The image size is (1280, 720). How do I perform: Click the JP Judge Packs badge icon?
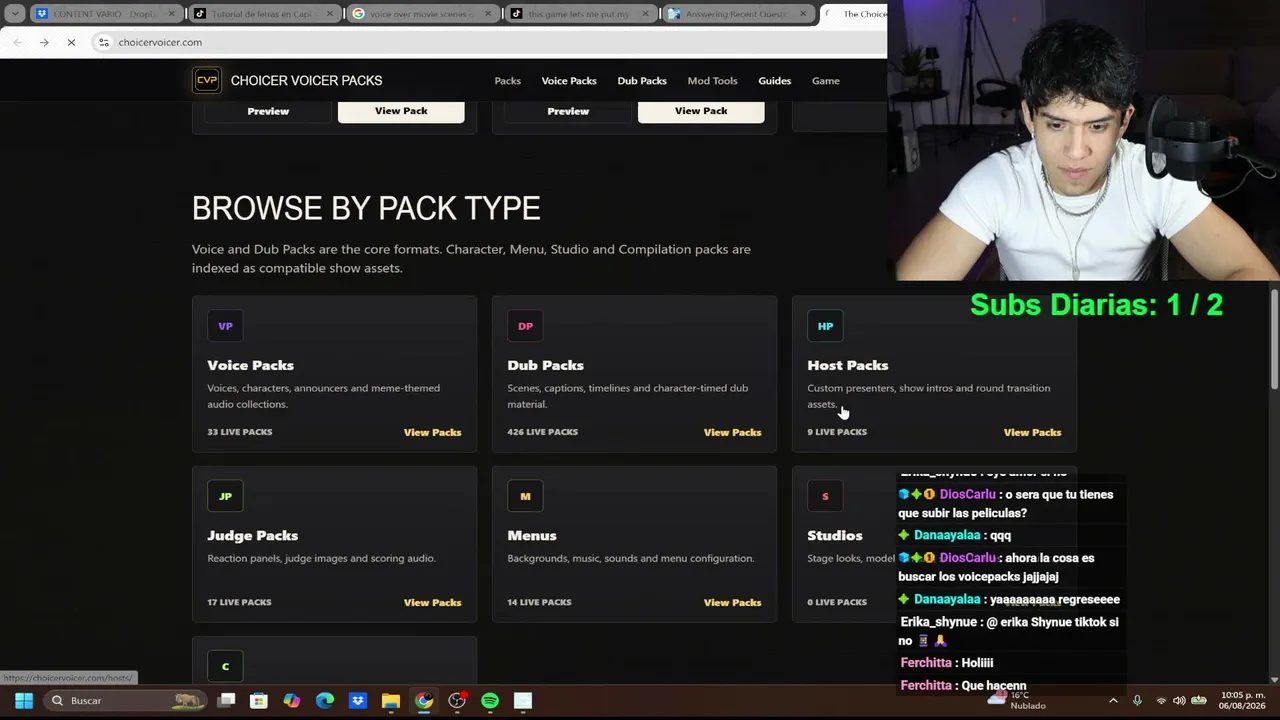225,496
